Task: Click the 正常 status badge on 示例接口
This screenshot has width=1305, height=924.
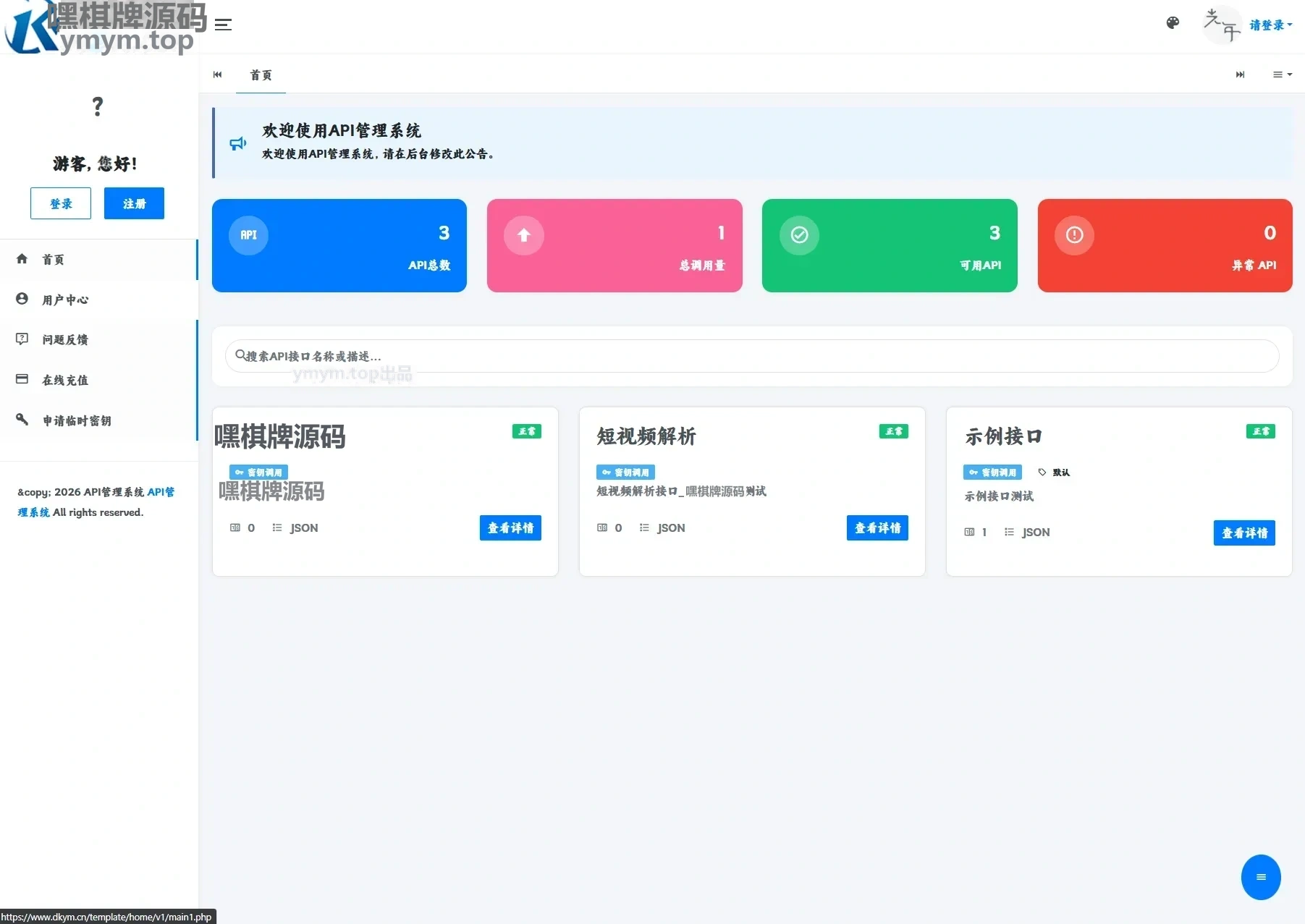Action: click(1261, 431)
